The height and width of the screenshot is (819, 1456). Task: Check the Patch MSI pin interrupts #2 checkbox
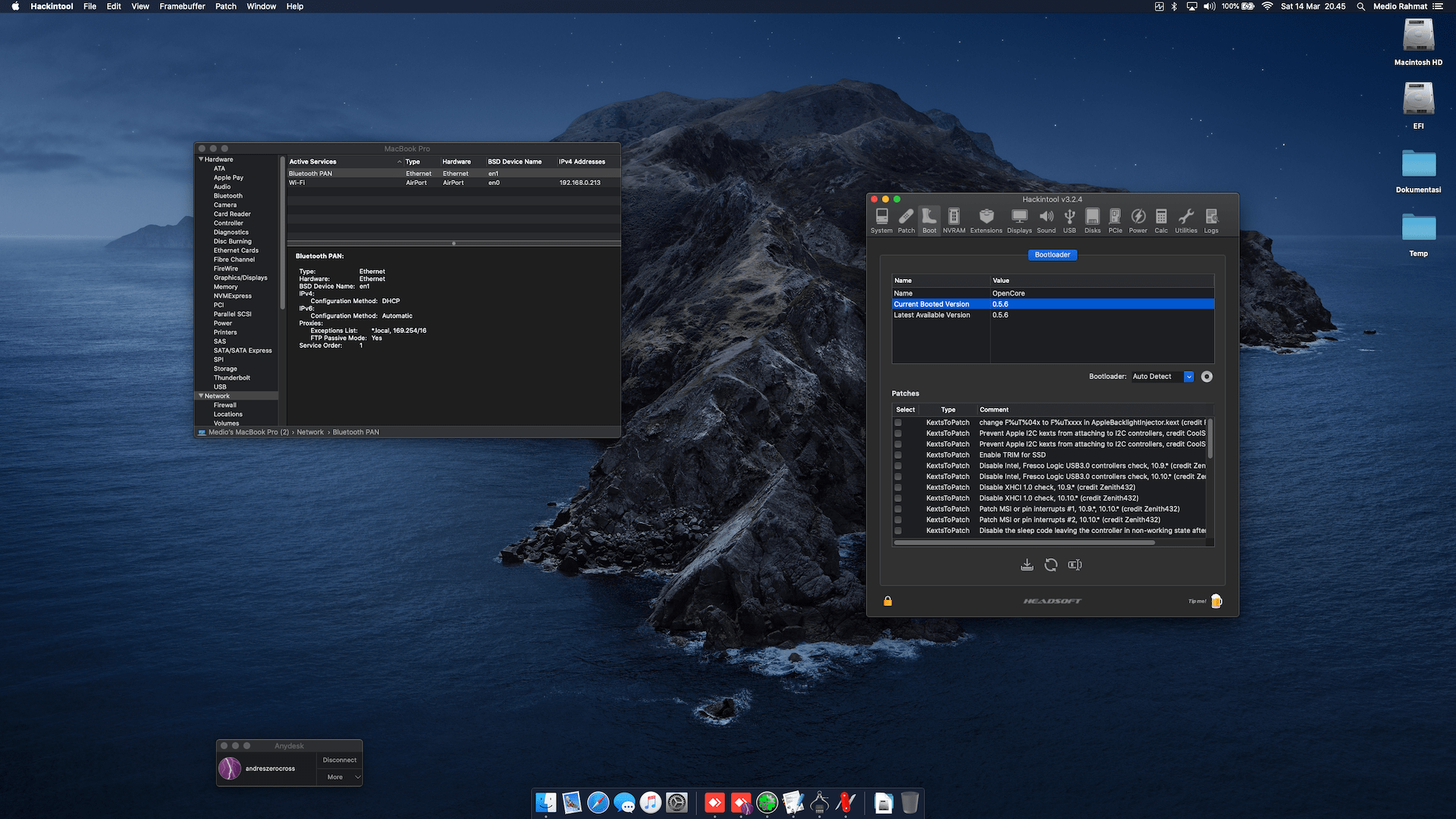tap(898, 520)
